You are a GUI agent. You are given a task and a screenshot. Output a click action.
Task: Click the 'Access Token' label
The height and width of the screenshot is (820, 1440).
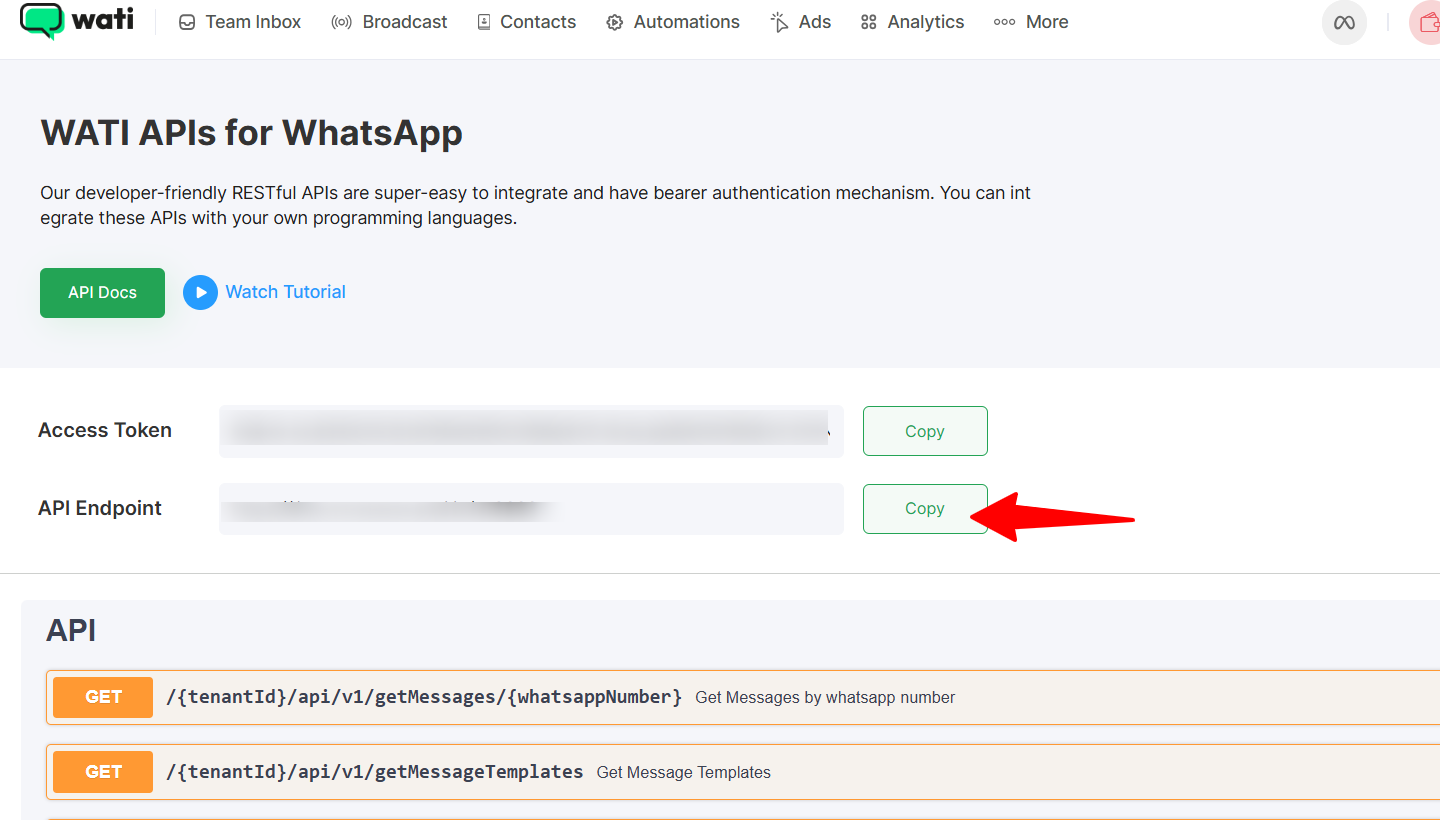point(105,430)
